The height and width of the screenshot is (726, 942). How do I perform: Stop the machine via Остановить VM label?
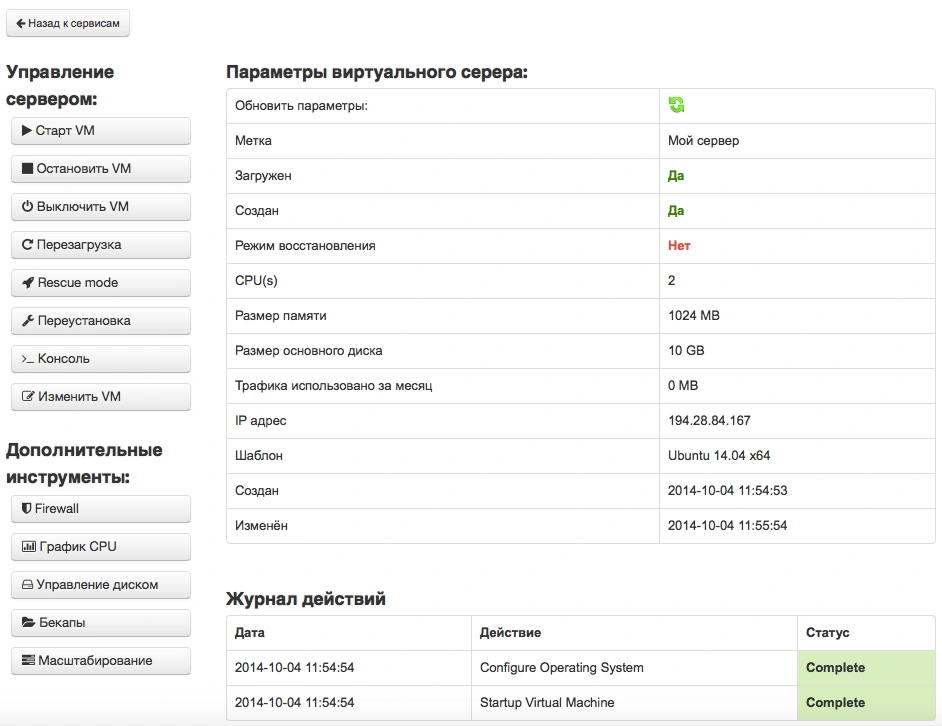click(84, 168)
